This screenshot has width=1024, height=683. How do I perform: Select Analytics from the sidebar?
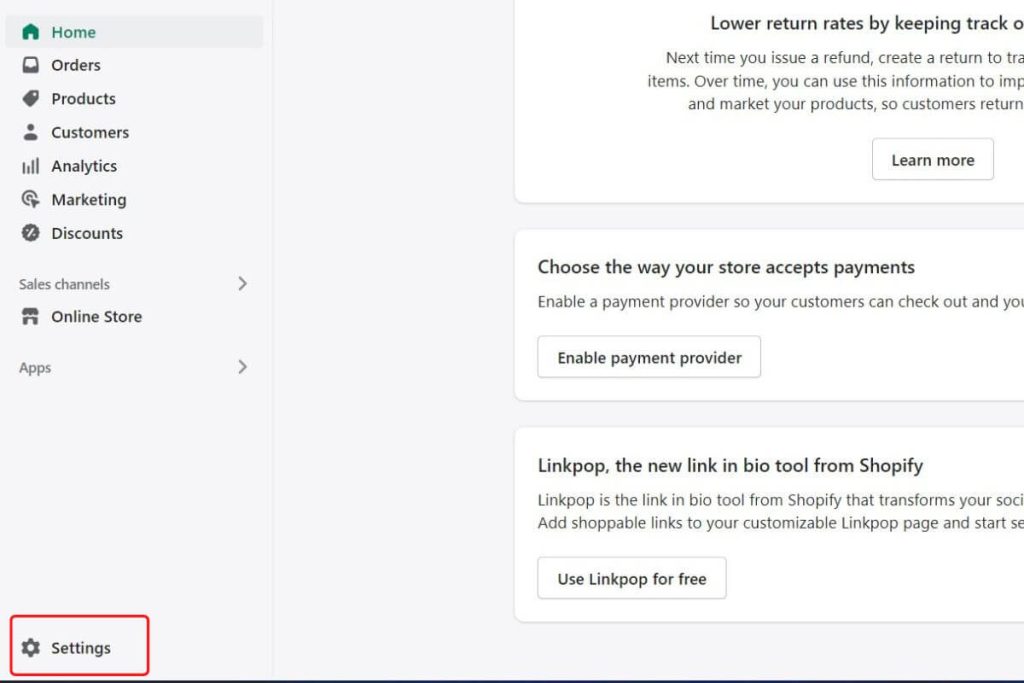84,166
